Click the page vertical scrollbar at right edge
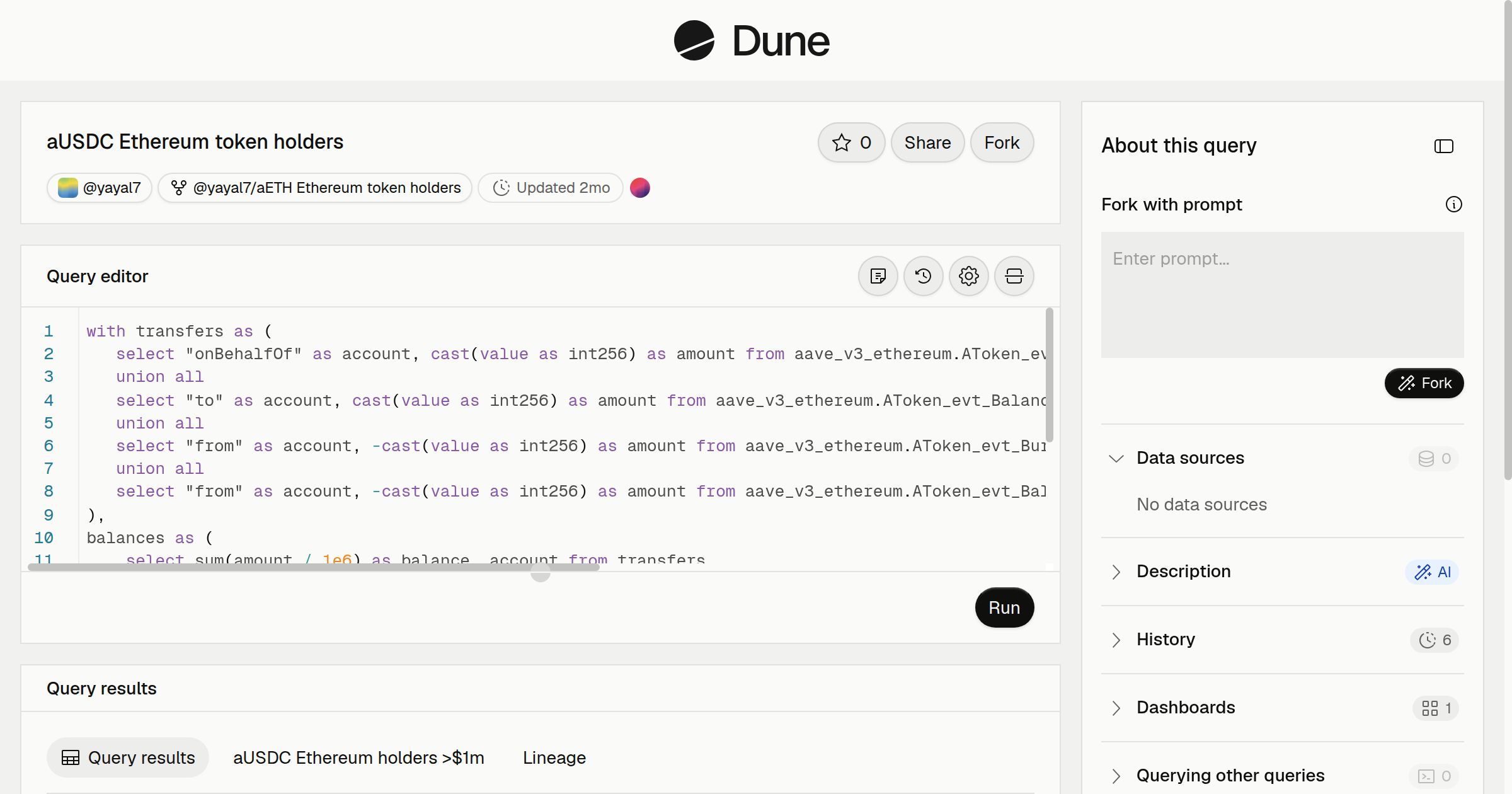This screenshot has height=794, width=1512. (x=1508, y=239)
